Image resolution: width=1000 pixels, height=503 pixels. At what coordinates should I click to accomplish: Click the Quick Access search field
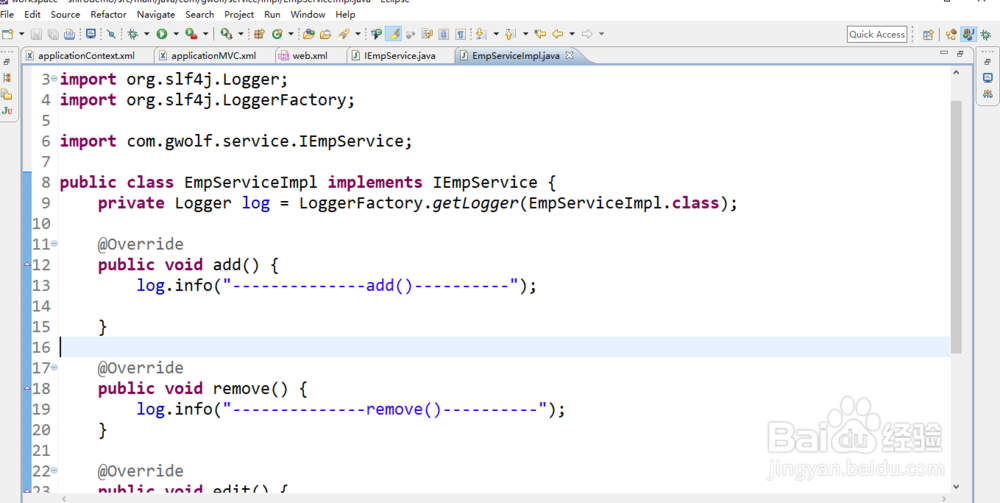(877, 34)
